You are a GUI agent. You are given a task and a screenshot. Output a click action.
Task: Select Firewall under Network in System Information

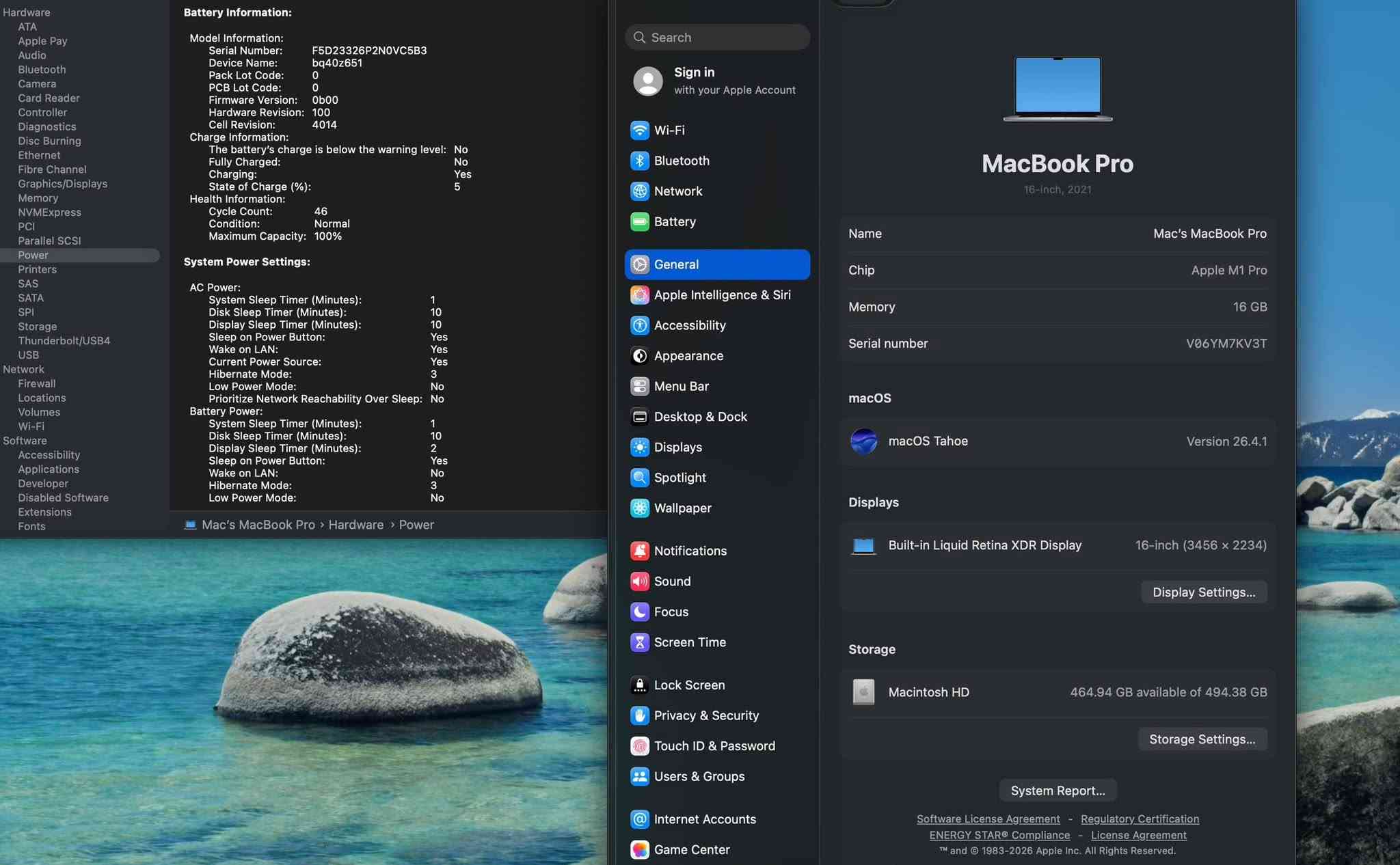point(37,384)
